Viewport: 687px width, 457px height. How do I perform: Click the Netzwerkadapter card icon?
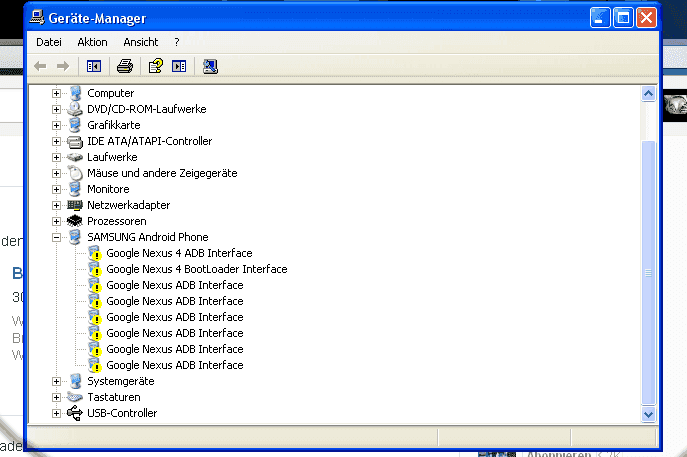(75, 205)
